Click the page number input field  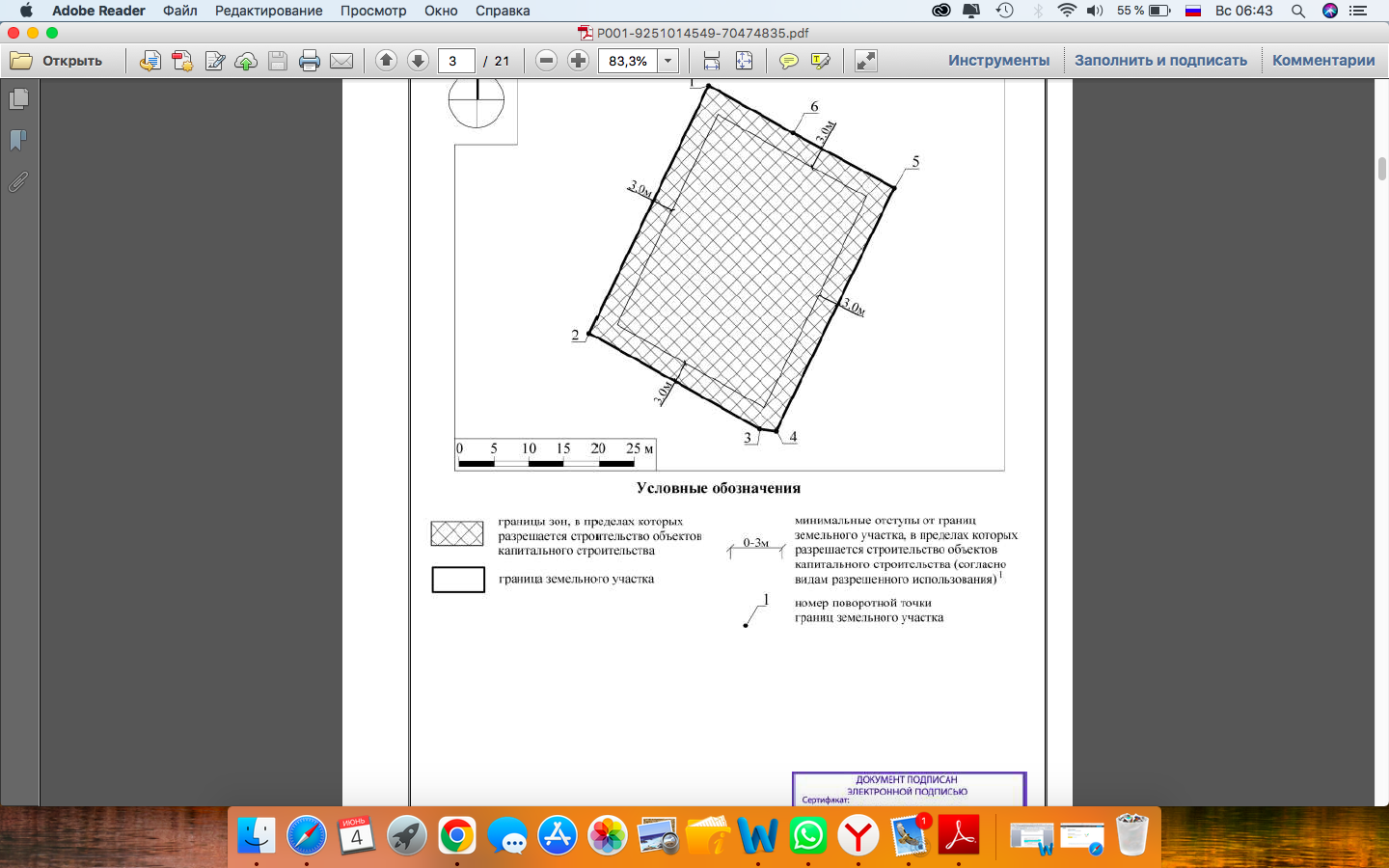[x=456, y=61]
